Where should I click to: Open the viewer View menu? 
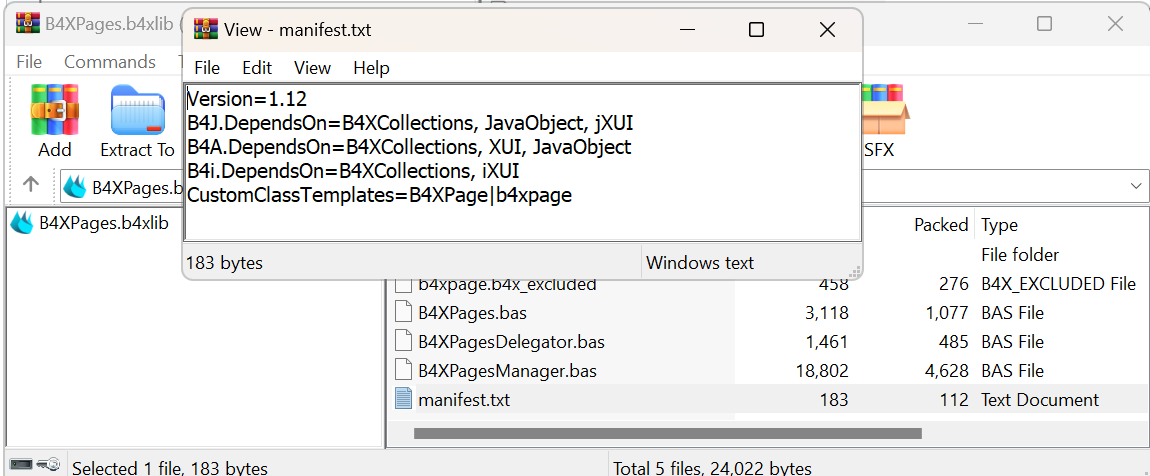pos(312,68)
